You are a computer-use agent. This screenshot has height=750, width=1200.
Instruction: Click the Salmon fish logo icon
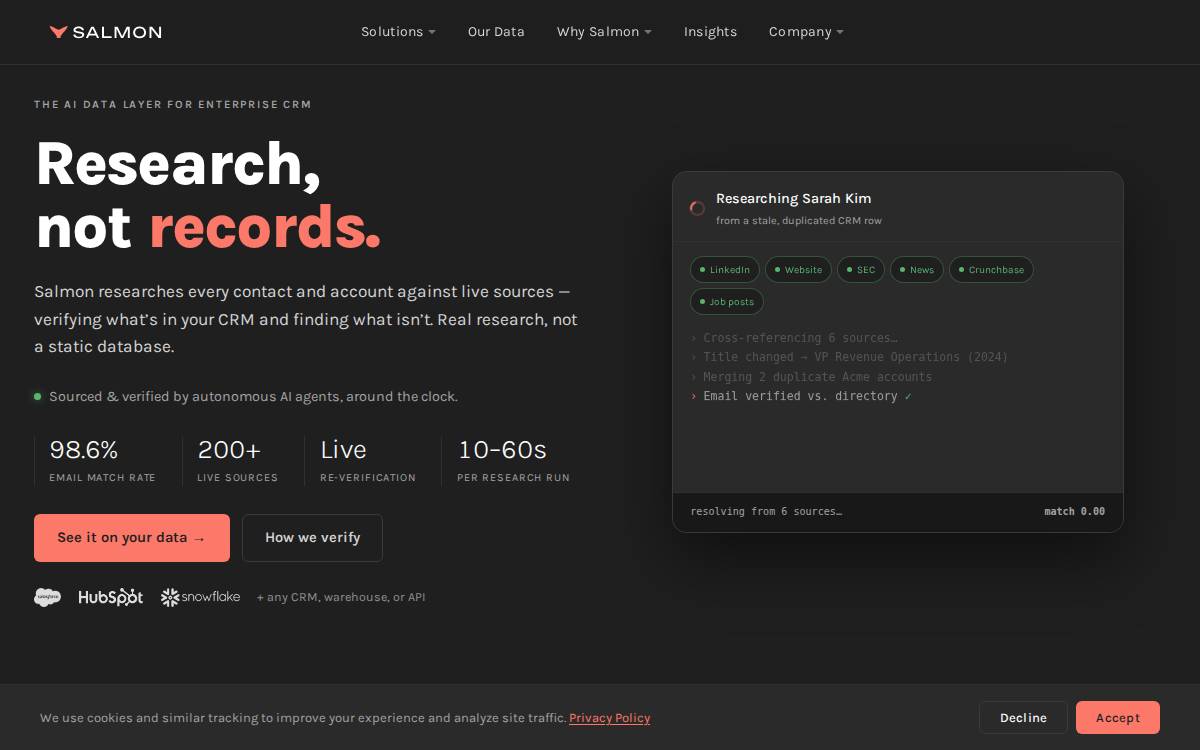point(59,32)
